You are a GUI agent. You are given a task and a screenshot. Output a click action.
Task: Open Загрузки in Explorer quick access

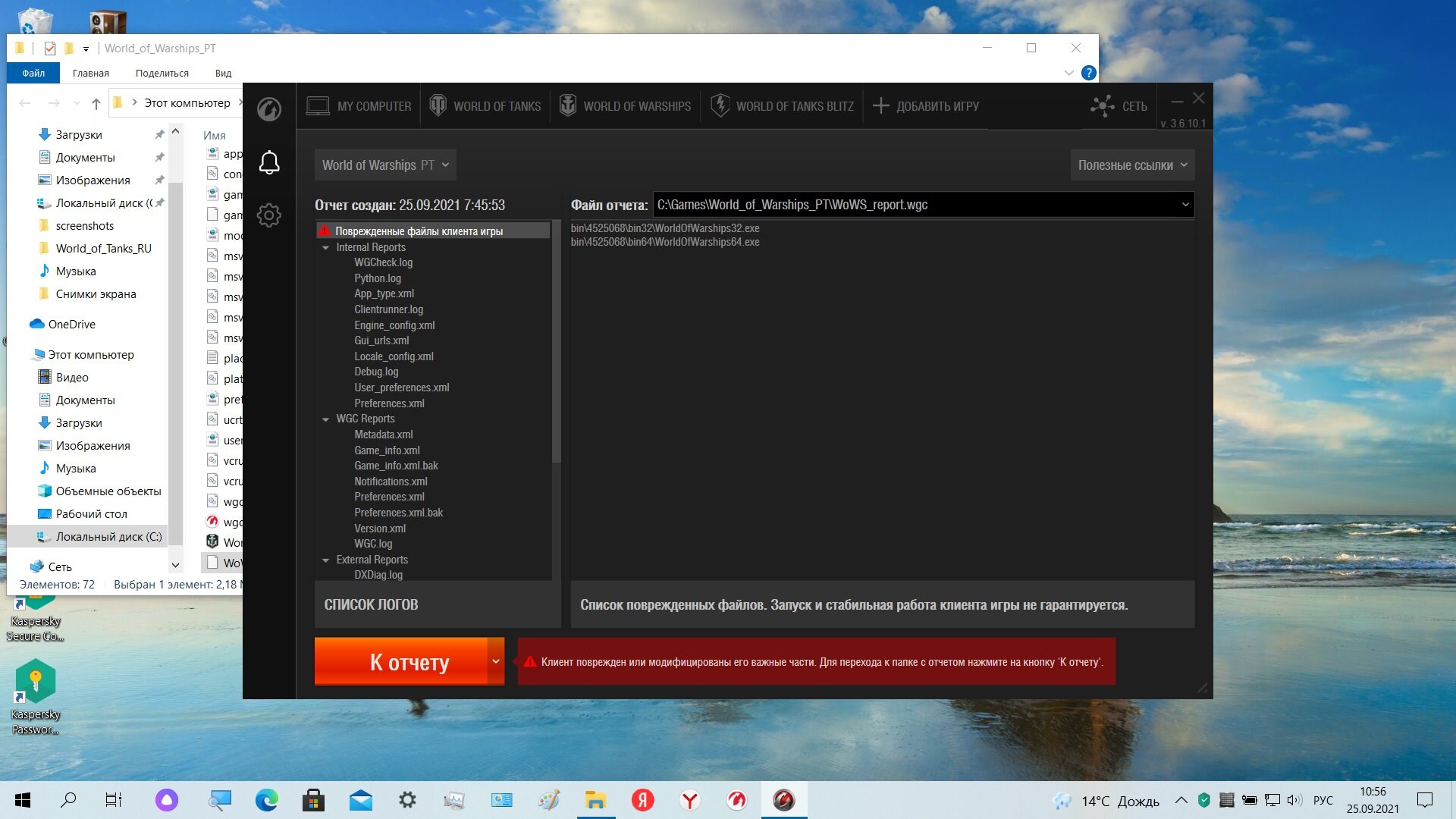(x=79, y=135)
